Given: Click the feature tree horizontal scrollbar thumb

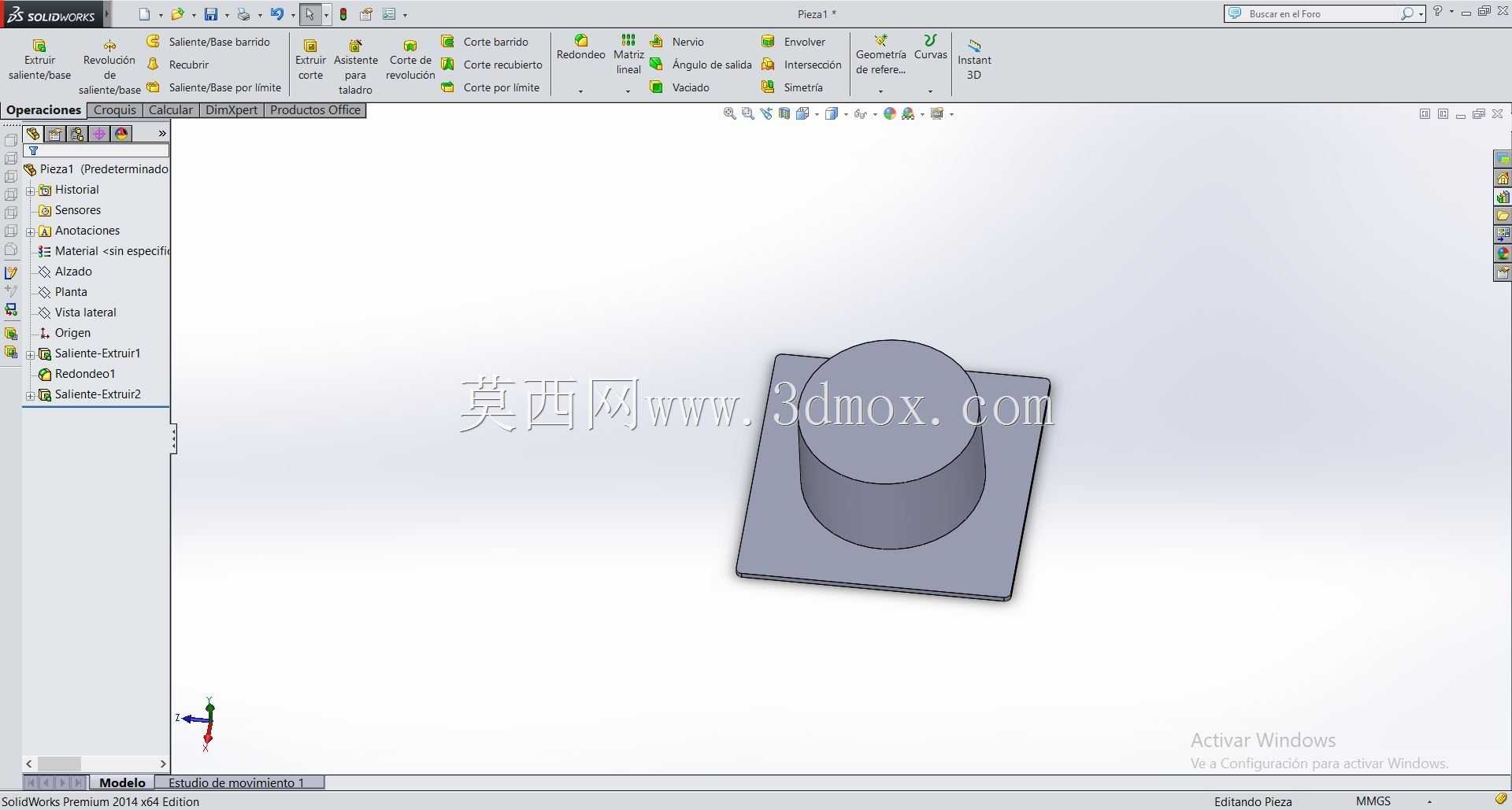Looking at the screenshot, I should coord(59,764).
